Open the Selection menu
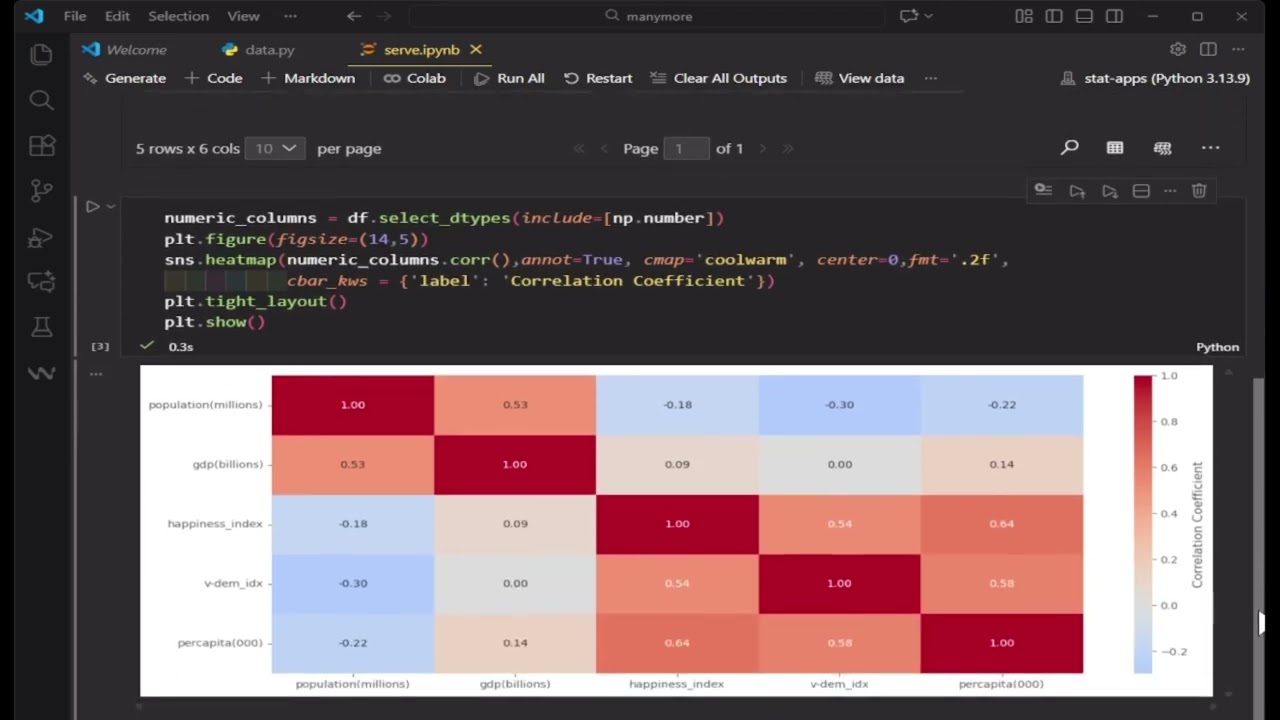Screen dimensions: 1280x720 178,16
